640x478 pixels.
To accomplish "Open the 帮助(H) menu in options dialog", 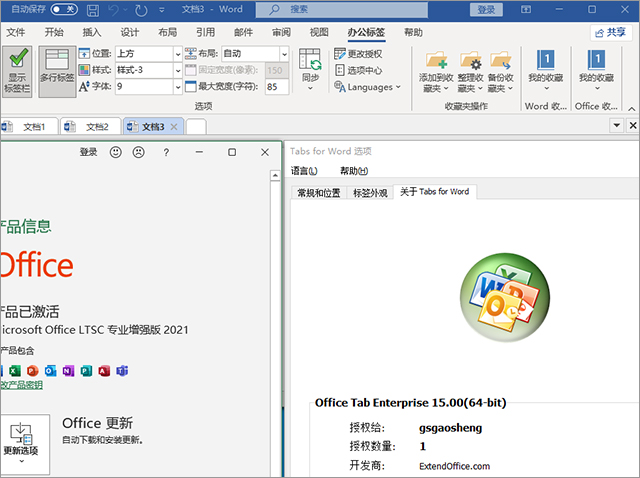I will click(x=354, y=171).
